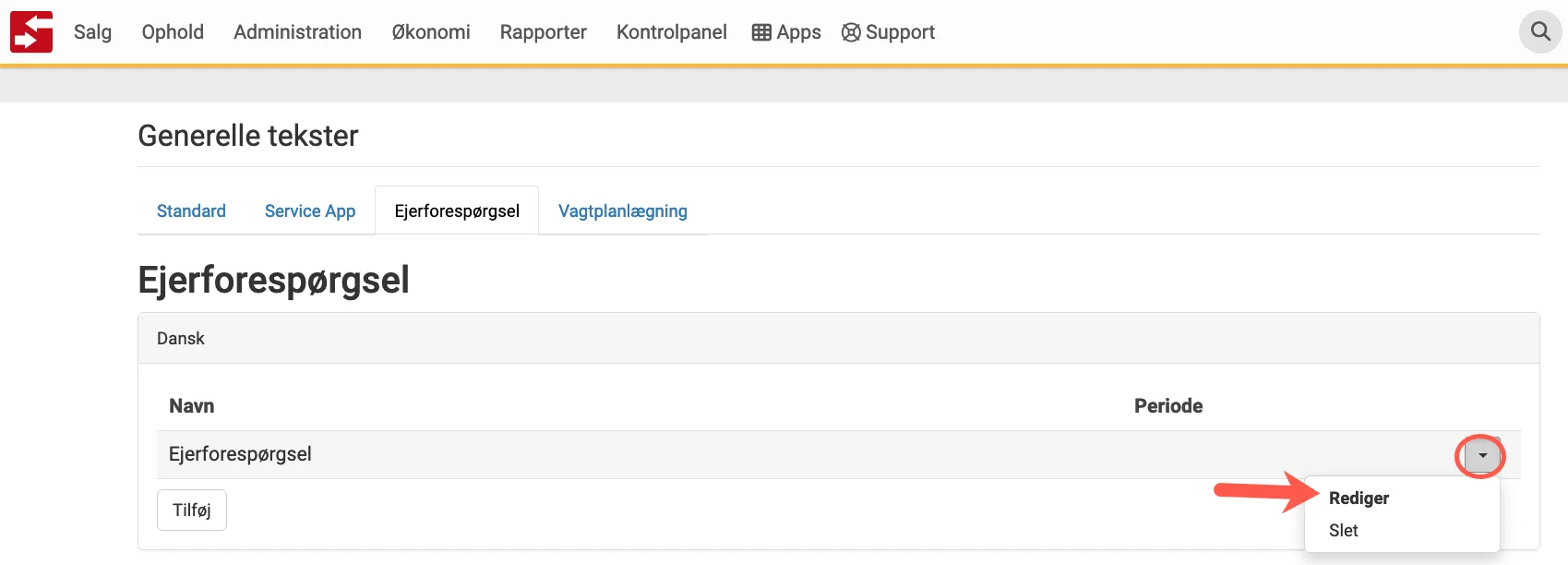Open the Rapporter menu
Screen dimensions: 1568x565
click(543, 32)
